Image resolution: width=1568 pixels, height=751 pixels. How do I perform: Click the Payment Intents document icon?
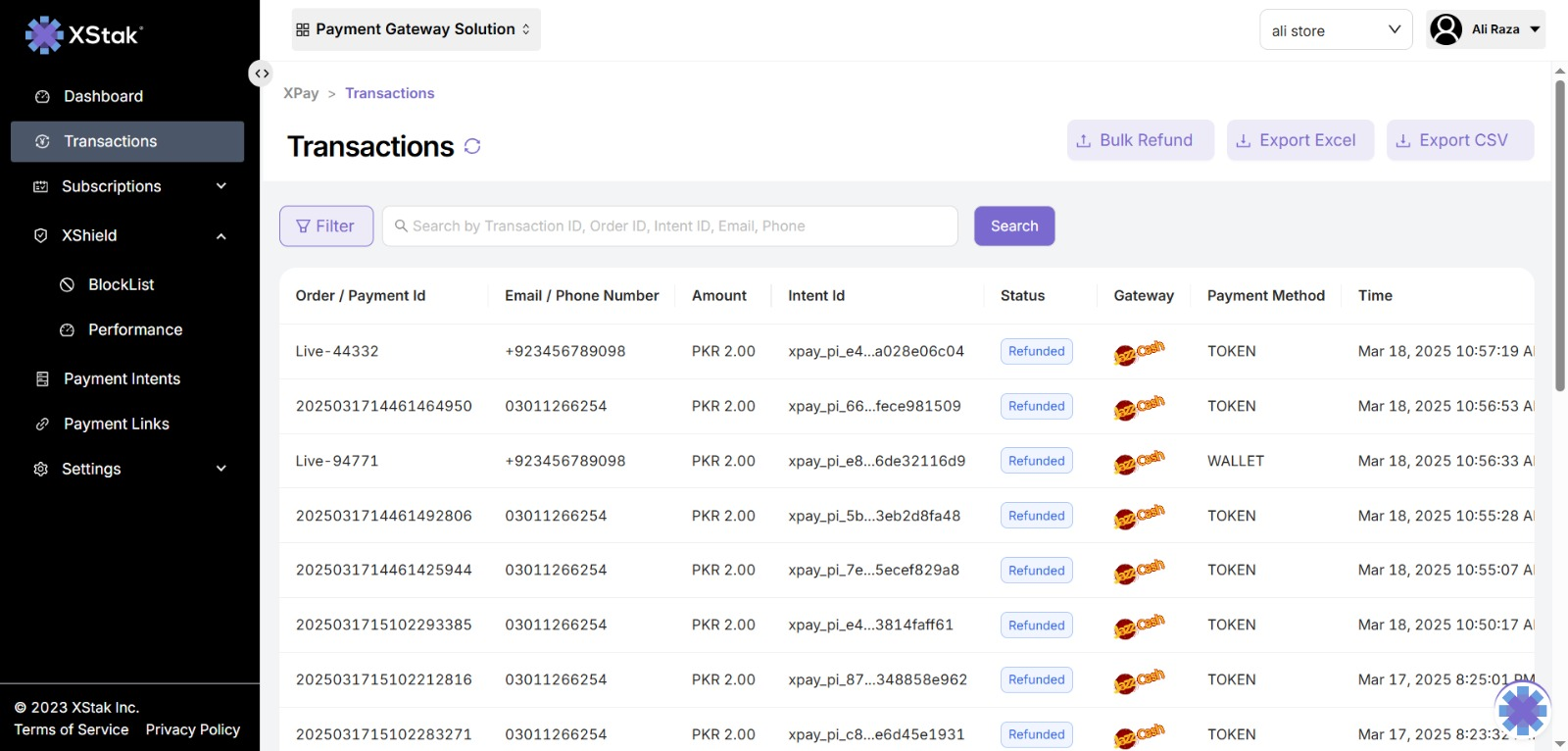coord(42,378)
